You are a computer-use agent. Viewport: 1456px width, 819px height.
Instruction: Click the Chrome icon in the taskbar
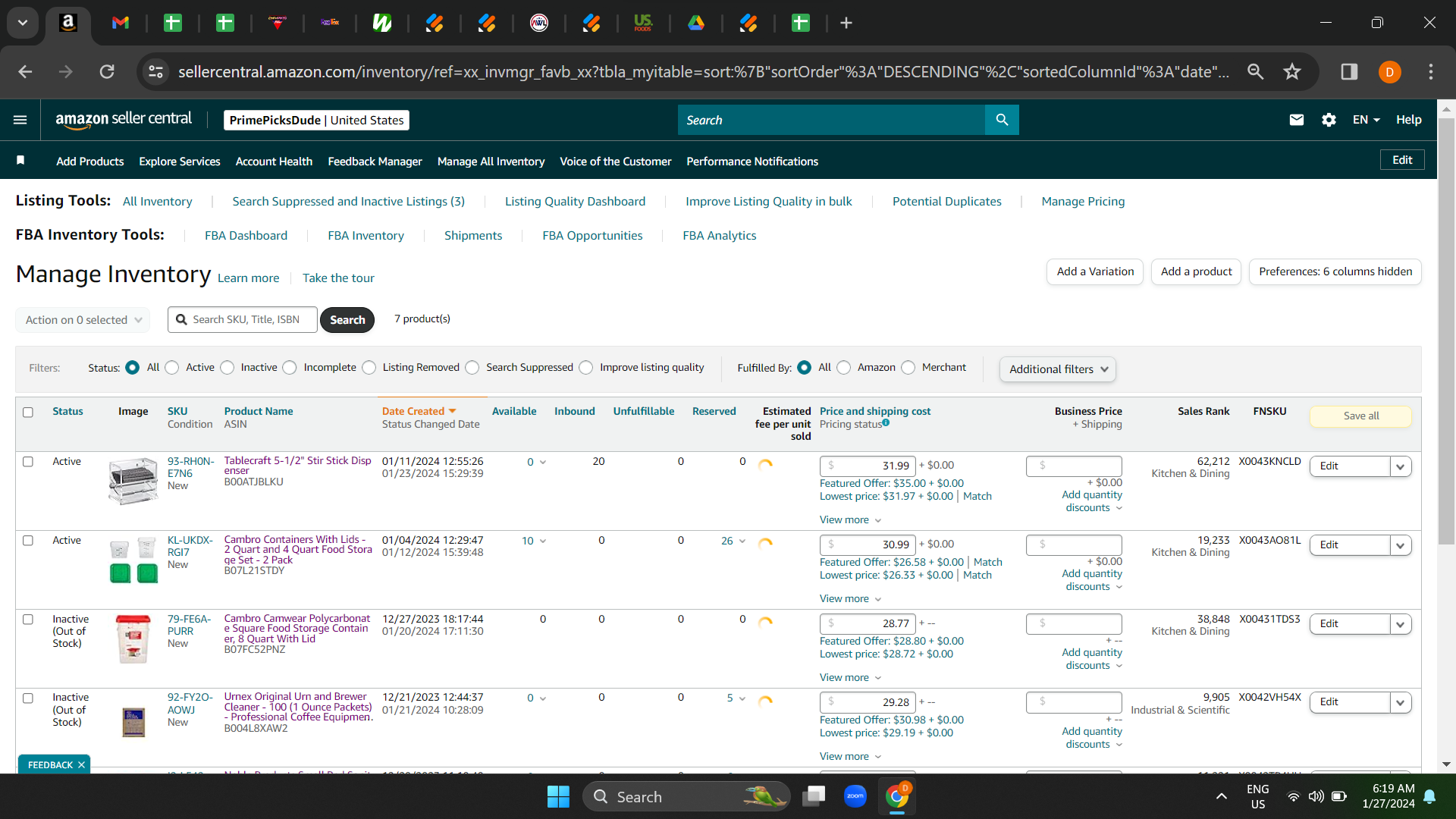[897, 796]
